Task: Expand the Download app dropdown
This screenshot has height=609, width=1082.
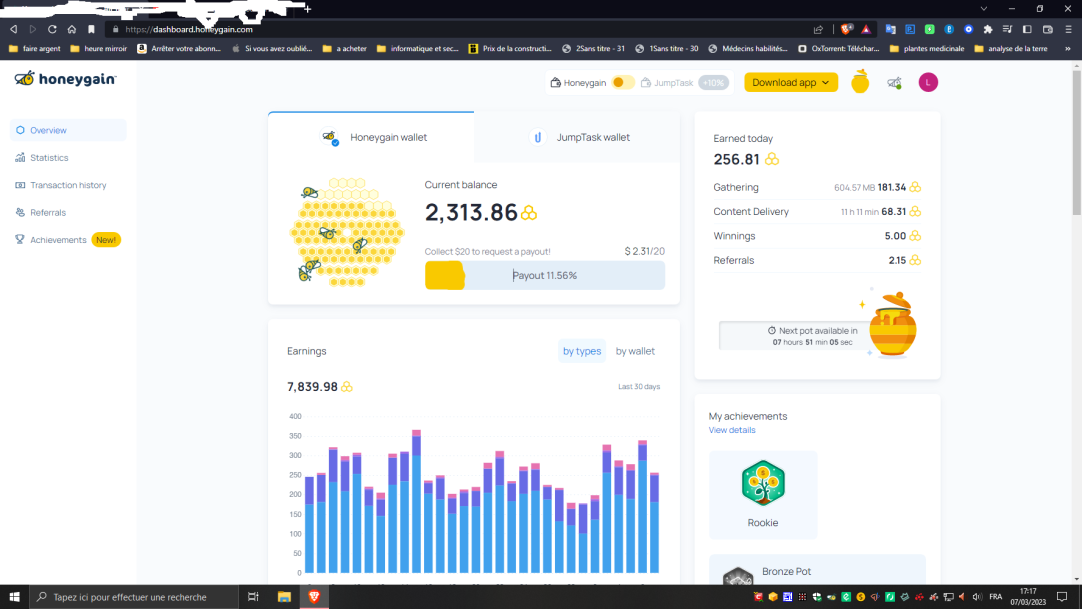Action: click(791, 83)
